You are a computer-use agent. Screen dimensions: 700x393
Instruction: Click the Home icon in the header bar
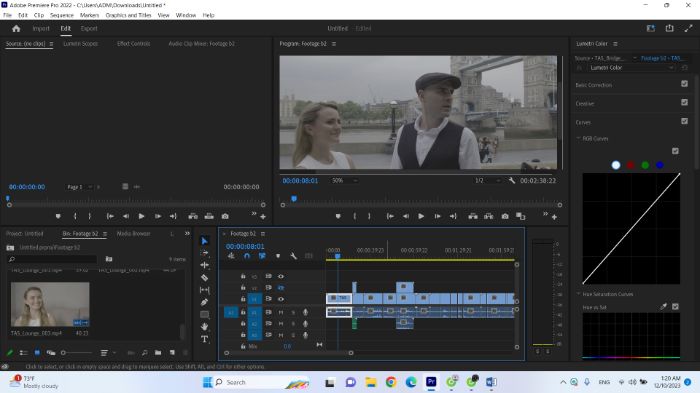click(x=17, y=29)
